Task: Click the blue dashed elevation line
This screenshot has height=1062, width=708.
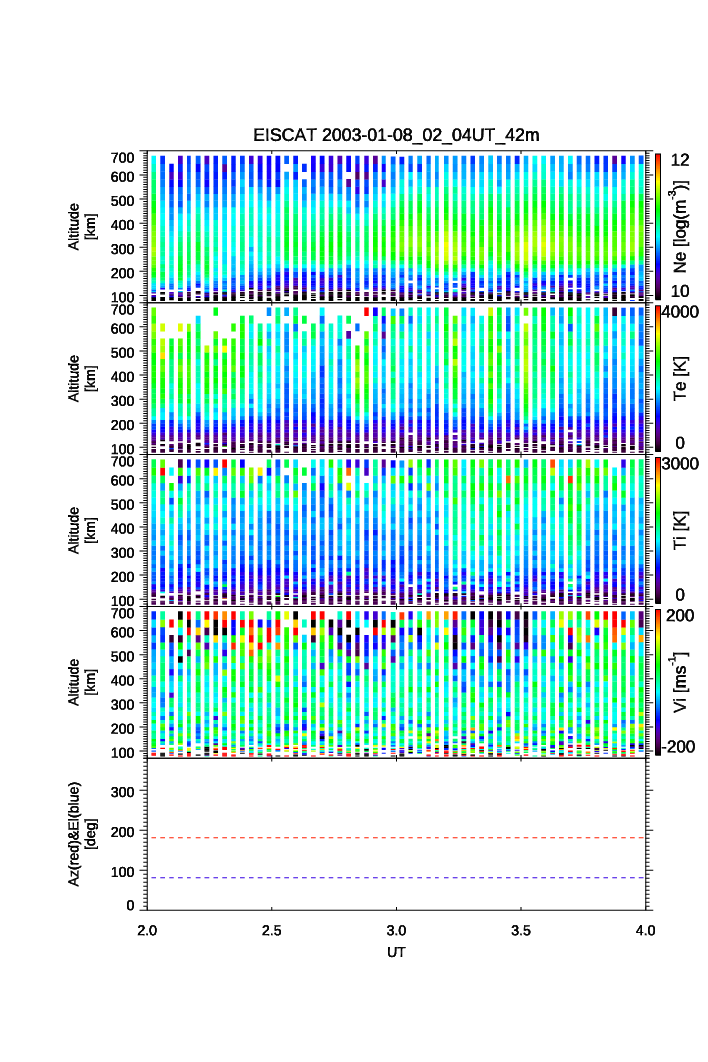Action: pos(398,878)
